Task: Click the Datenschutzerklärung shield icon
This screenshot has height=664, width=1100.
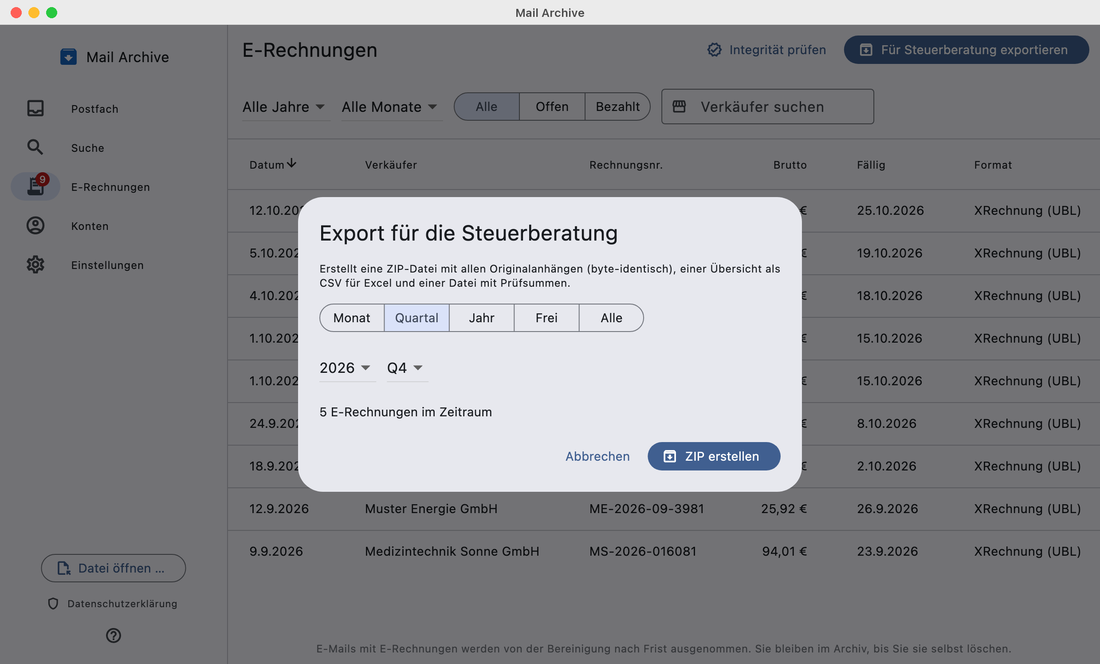Action: pyautogui.click(x=53, y=604)
